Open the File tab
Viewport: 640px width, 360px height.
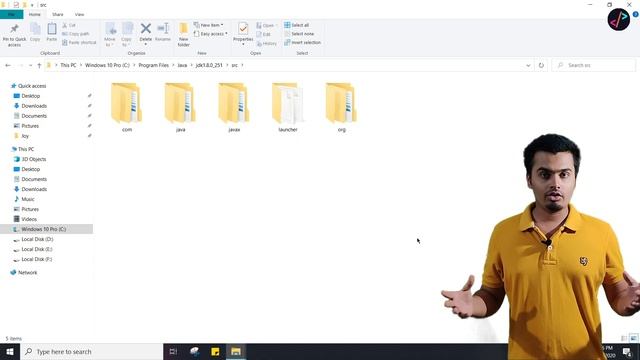tap(12, 14)
